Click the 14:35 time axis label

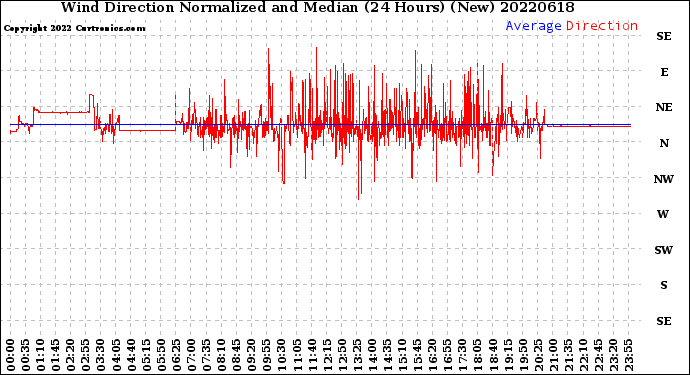point(387,355)
